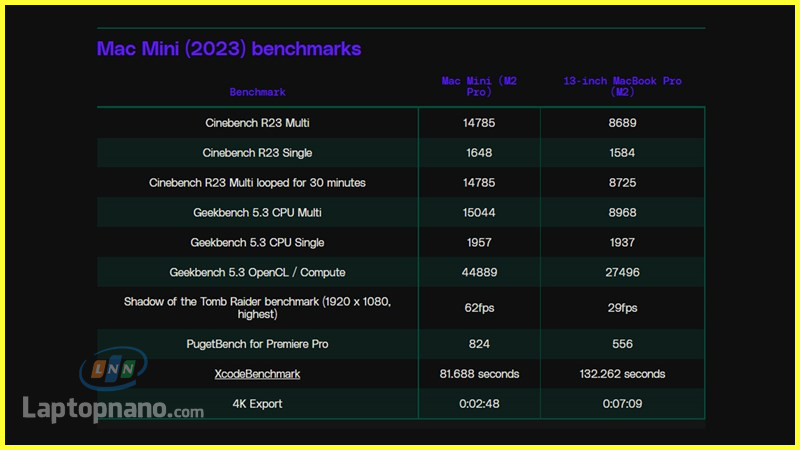Select the Mac Mini (M2 Pro) column header
This screenshot has height=450, width=800.
pyautogui.click(x=479, y=86)
